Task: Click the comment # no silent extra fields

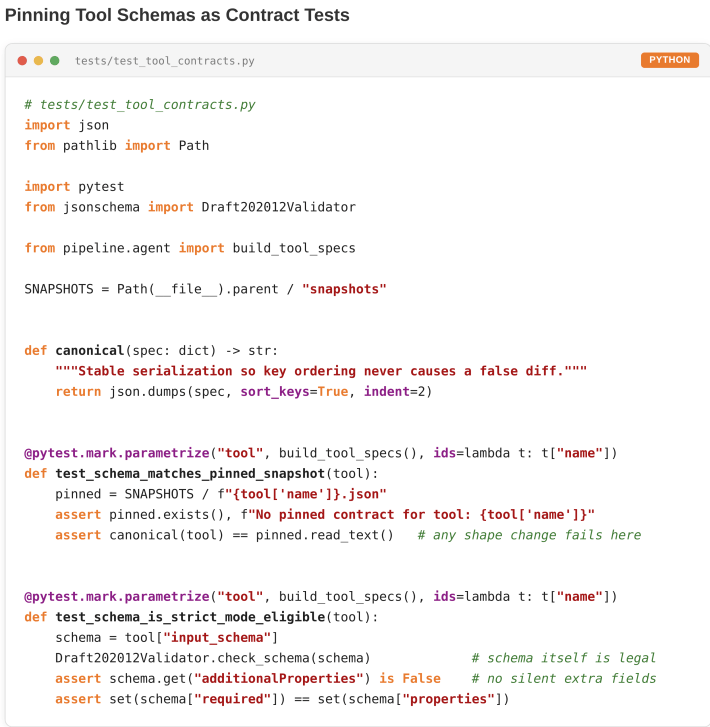Action: tap(564, 678)
